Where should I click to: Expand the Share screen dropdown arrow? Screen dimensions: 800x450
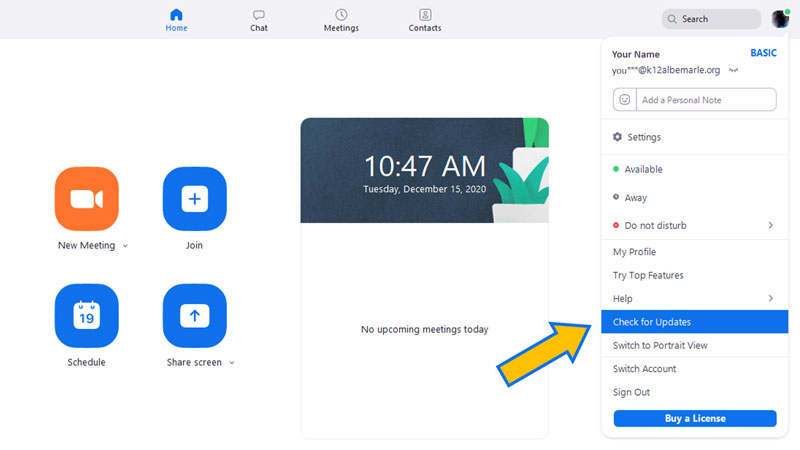[x=232, y=363]
